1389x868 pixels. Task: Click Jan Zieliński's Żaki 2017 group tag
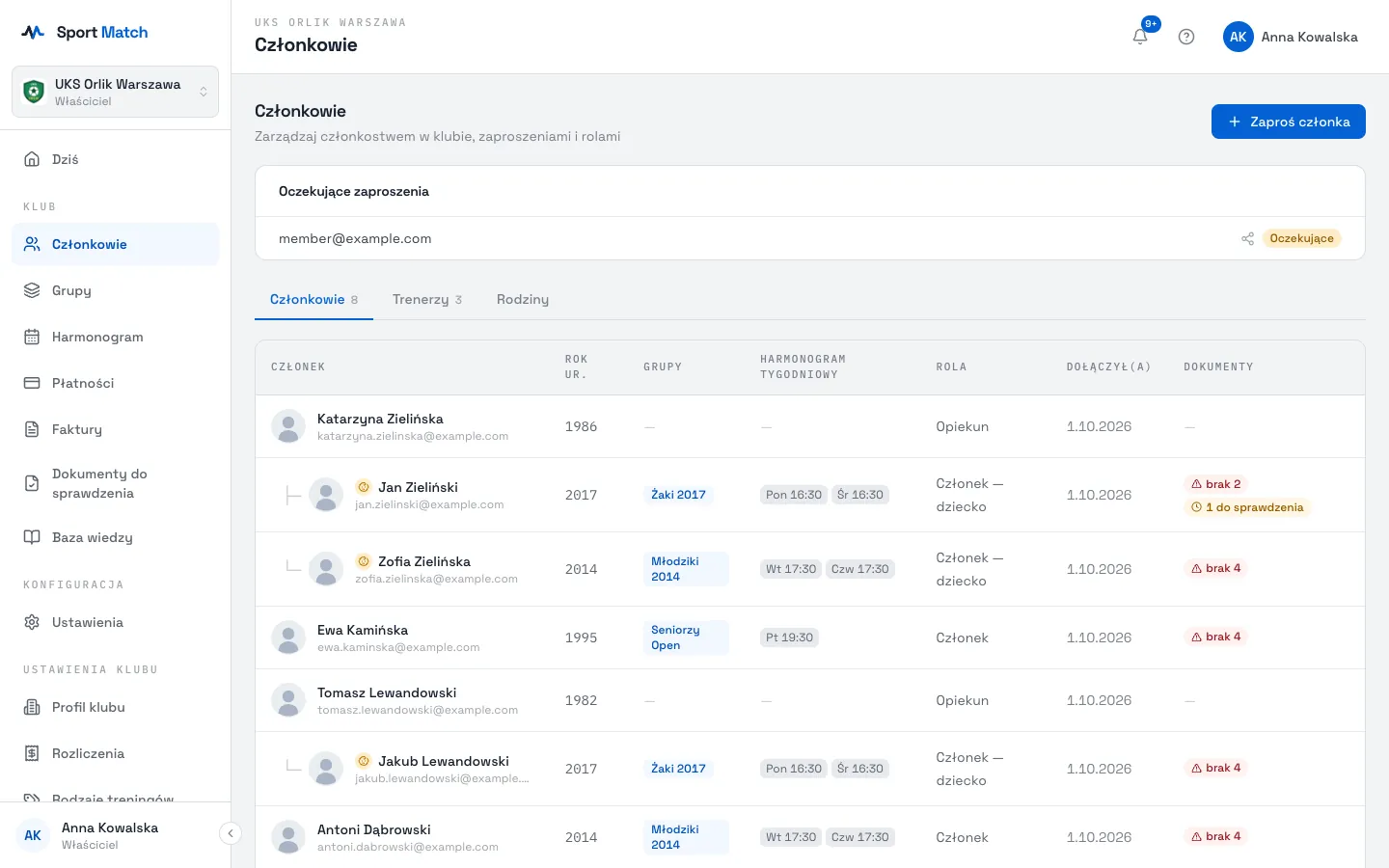tap(678, 495)
